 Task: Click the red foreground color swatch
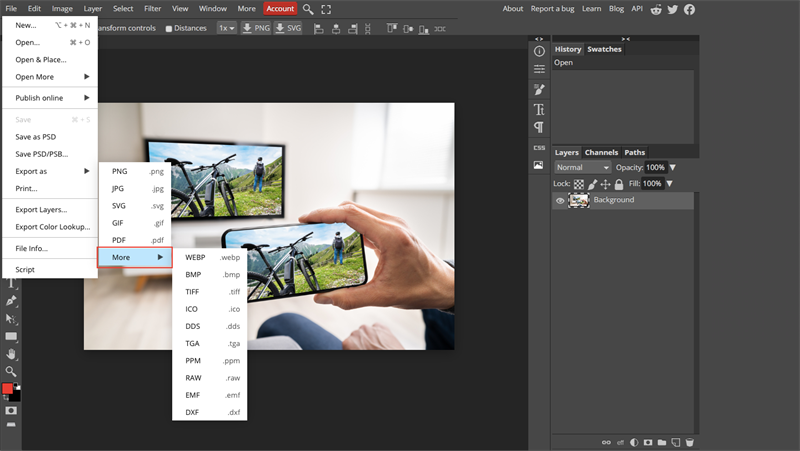7,389
